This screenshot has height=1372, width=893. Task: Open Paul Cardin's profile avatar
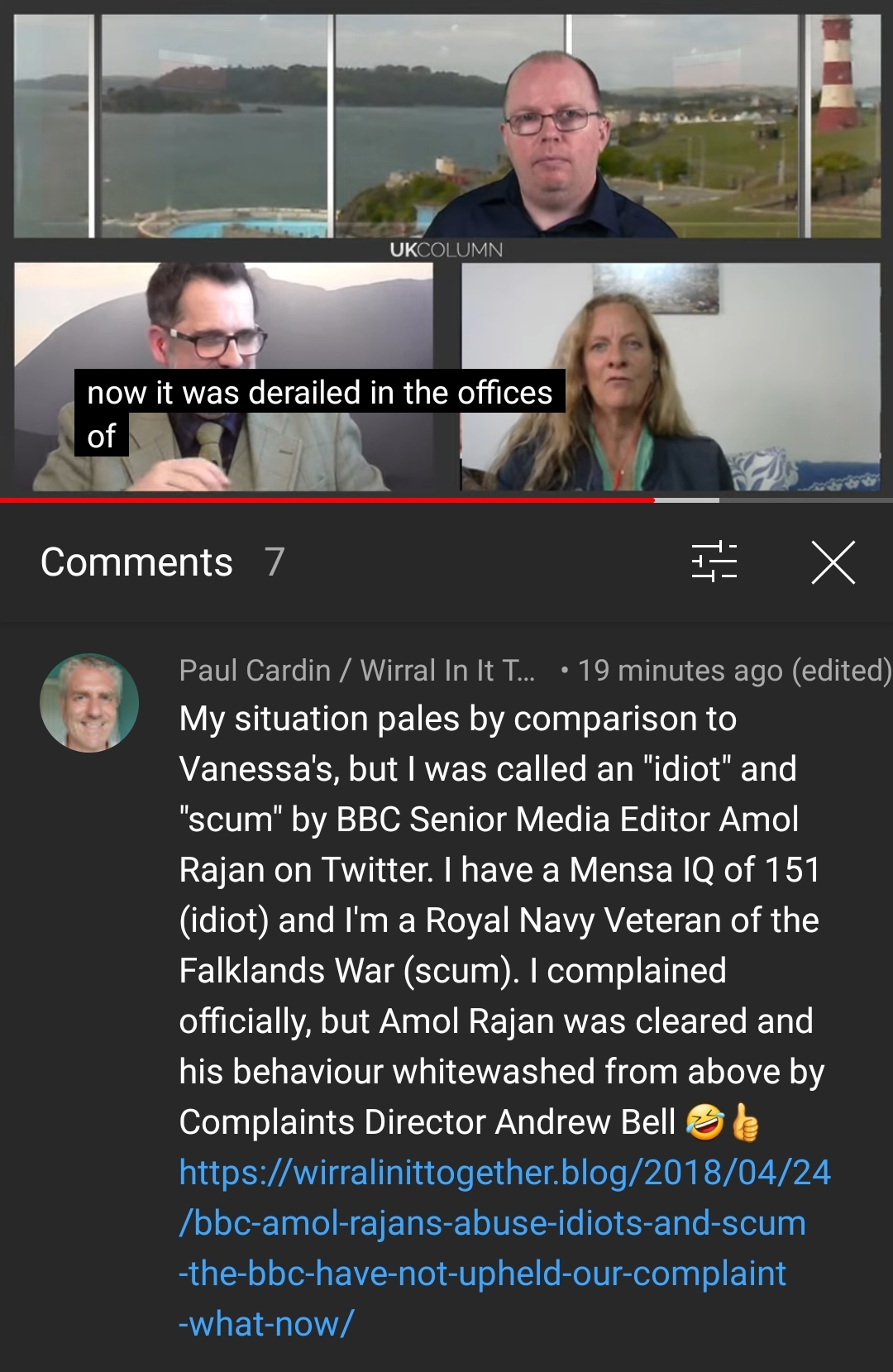tap(89, 703)
